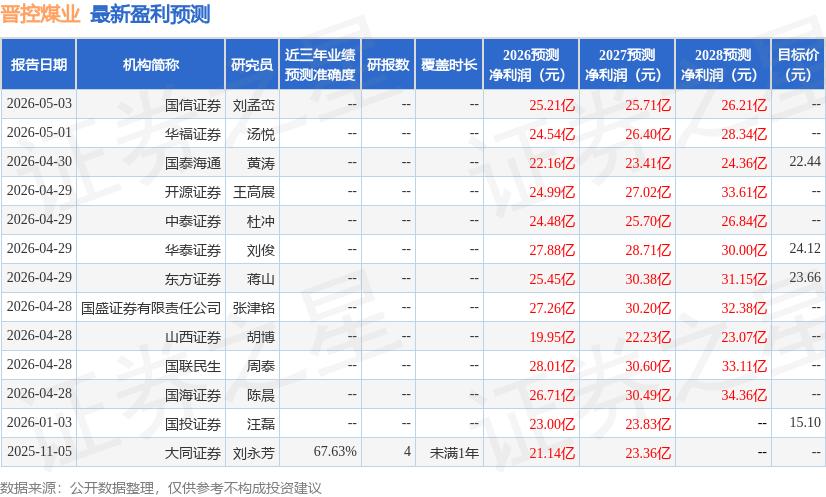Viewport: 826px width, 497px height.
Task: Click analyst name 黄涛
Action: [261, 163]
